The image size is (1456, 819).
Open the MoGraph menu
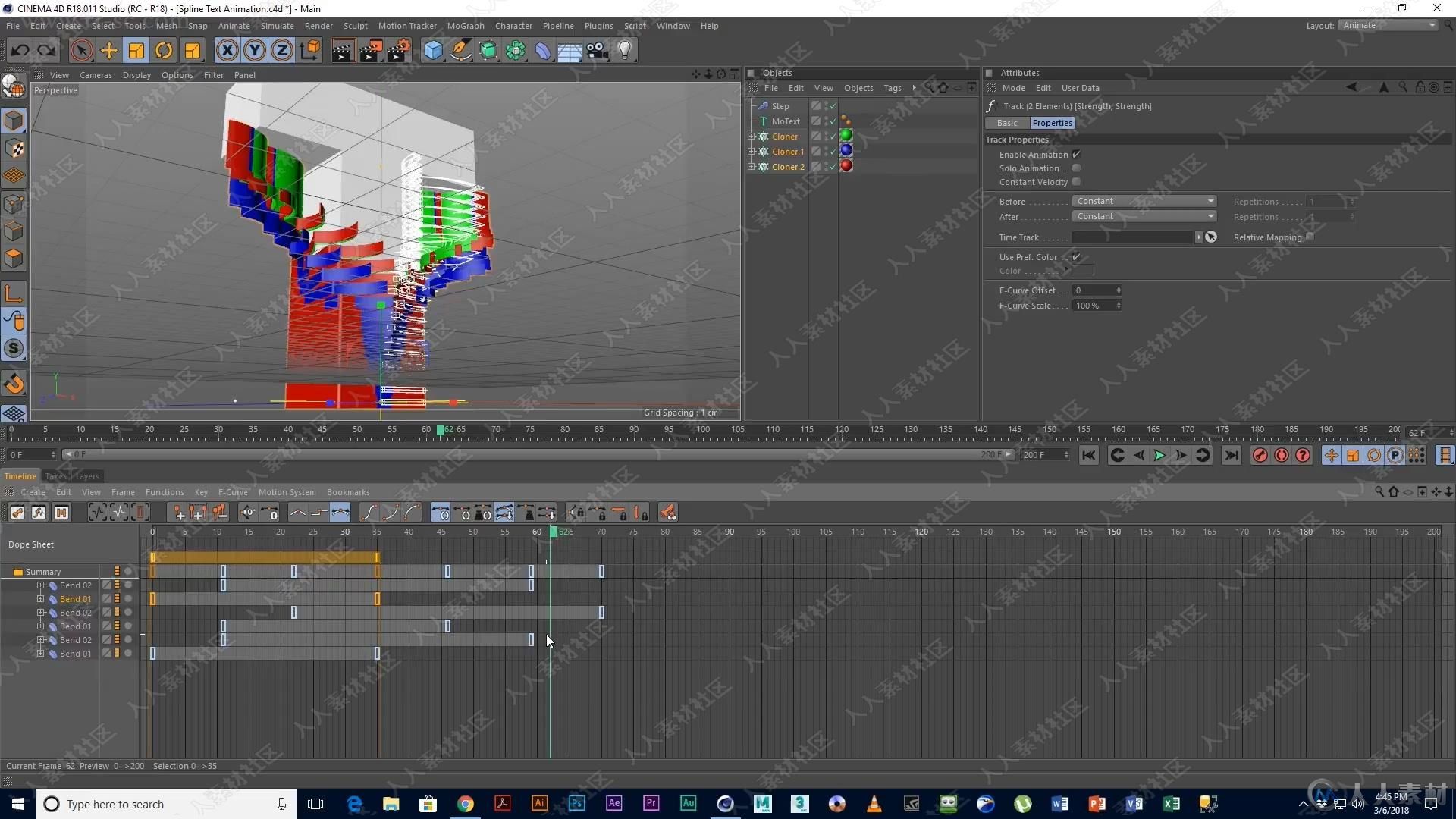466,26
